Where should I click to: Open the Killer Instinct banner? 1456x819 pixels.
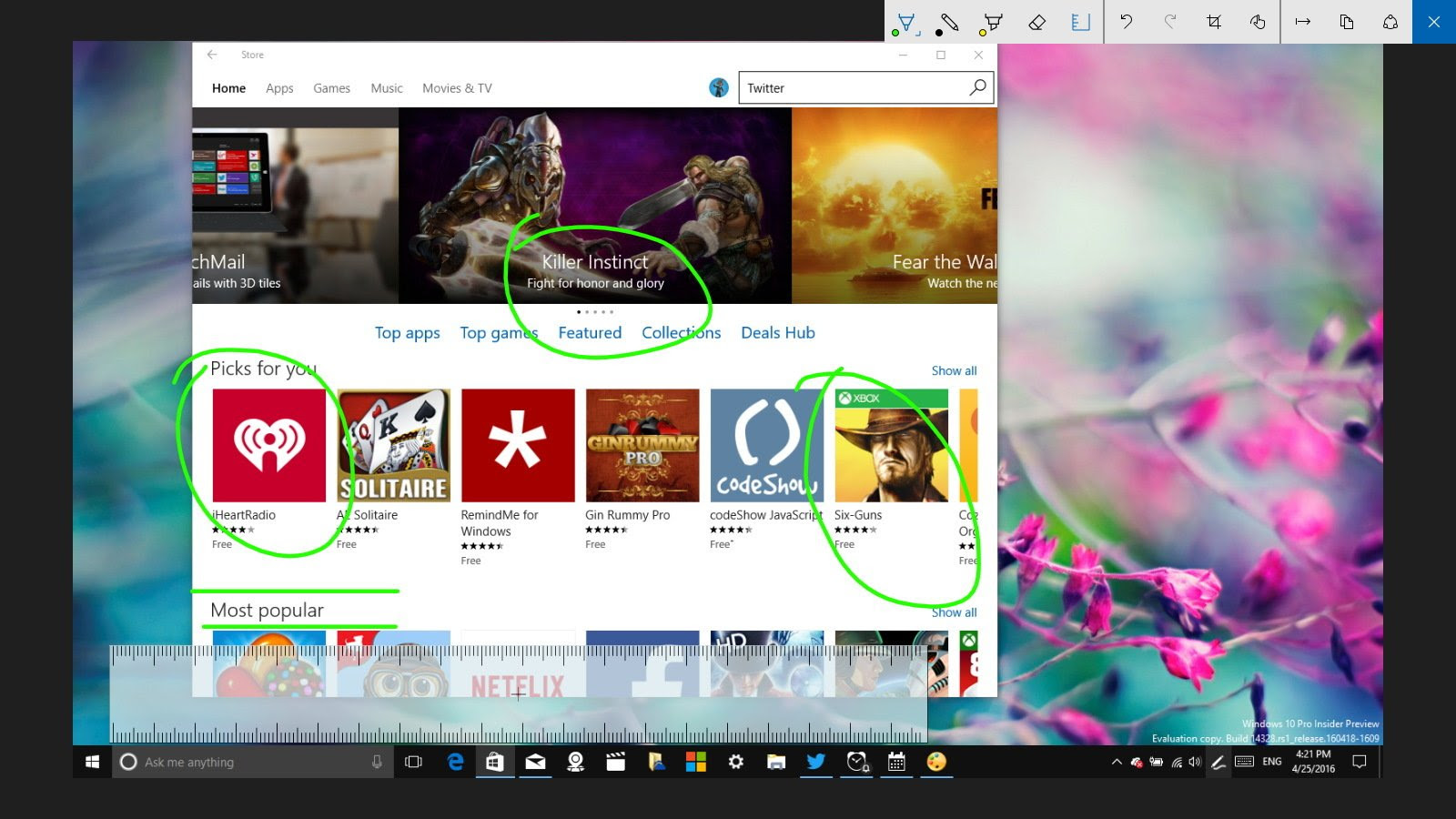[595, 206]
